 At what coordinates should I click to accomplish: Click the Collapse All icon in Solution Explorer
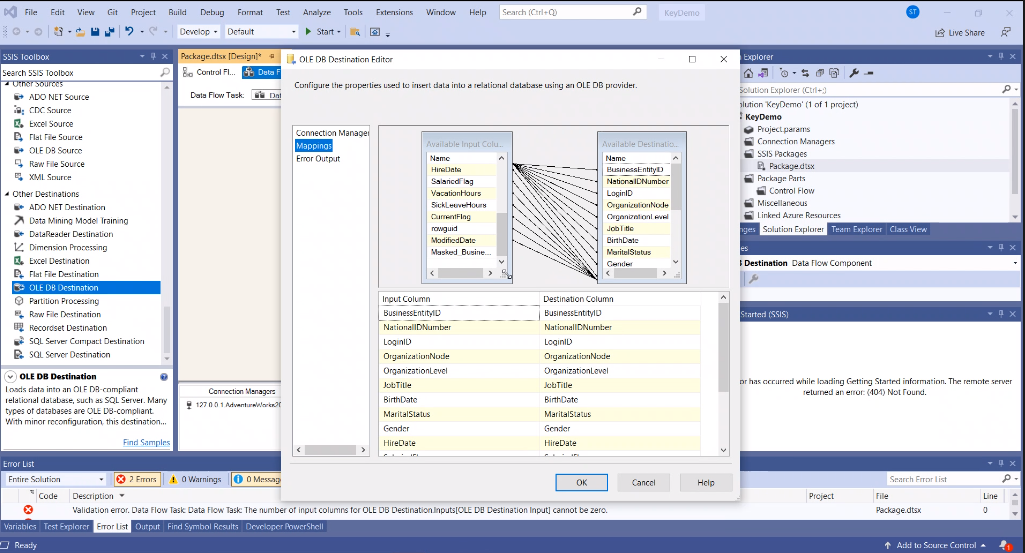820,73
